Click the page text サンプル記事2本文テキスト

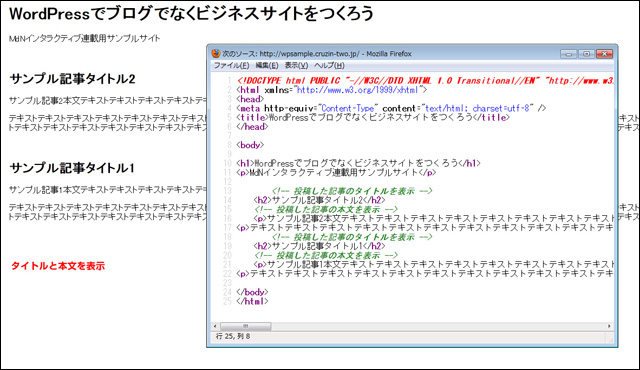click(x=107, y=100)
